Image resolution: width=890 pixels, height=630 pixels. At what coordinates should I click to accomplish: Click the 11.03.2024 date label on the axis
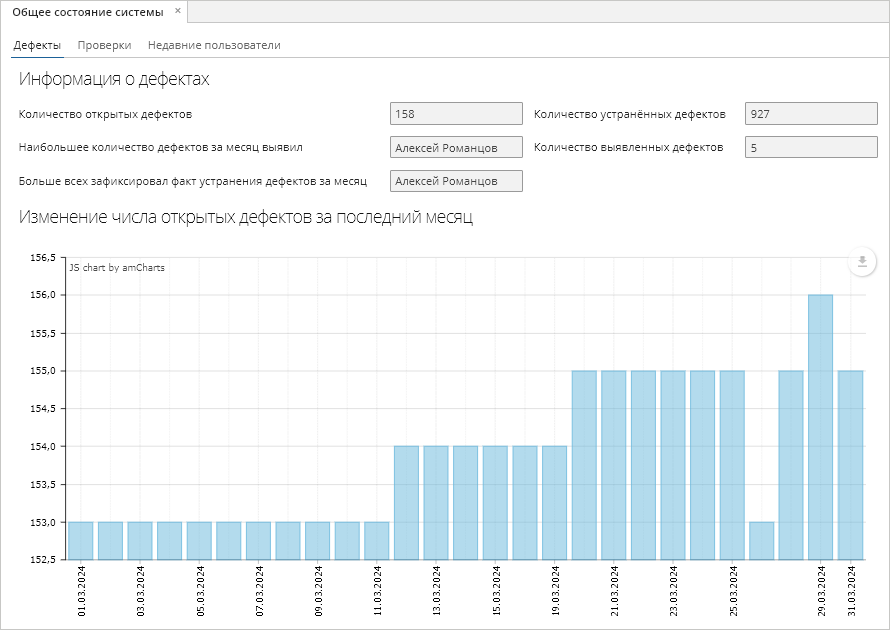[377, 591]
